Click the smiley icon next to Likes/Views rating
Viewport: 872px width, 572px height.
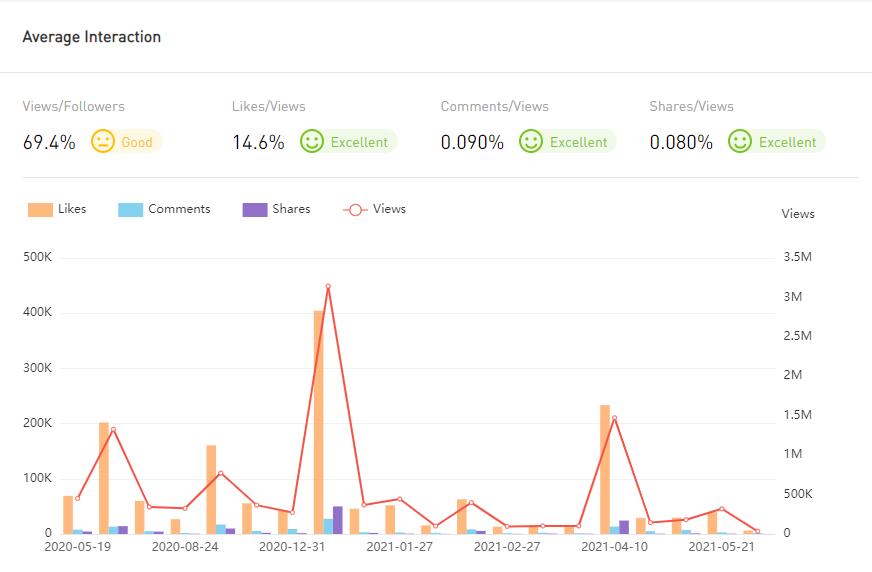pyautogui.click(x=312, y=142)
